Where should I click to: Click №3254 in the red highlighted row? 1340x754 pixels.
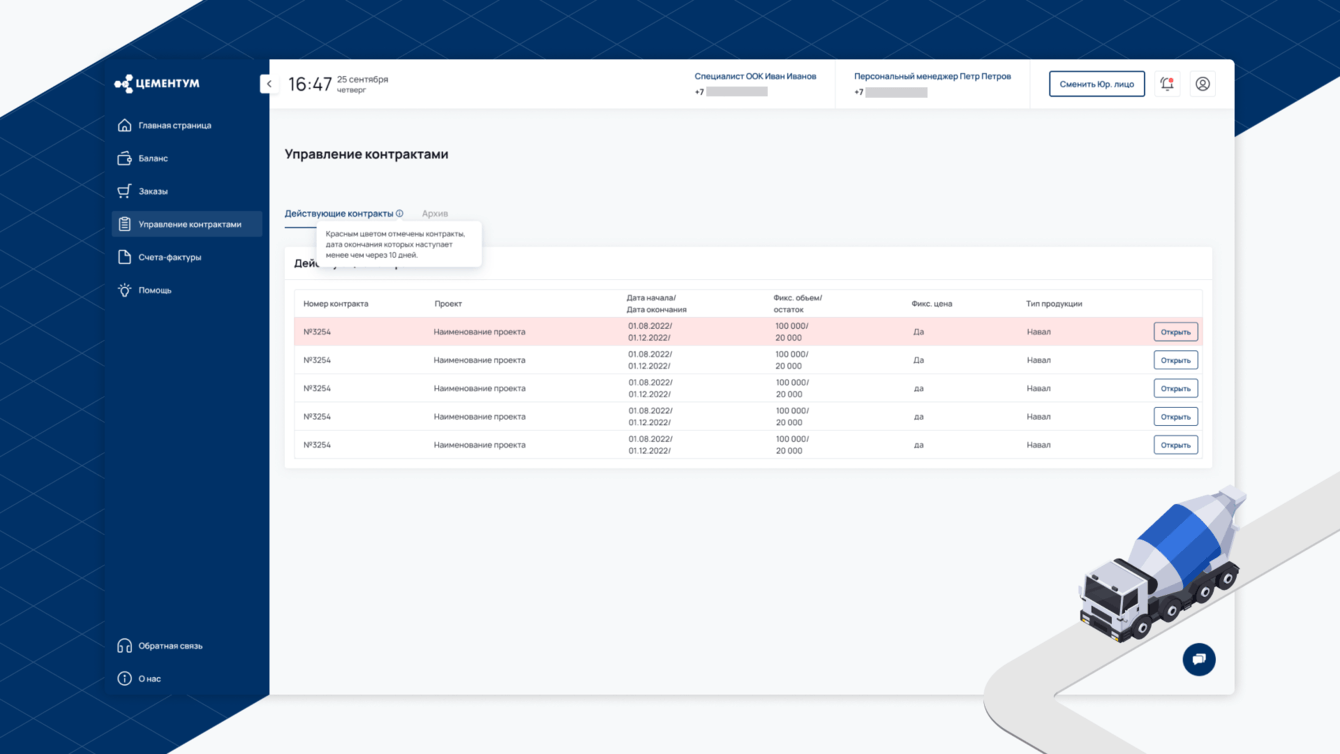pyautogui.click(x=317, y=332)
